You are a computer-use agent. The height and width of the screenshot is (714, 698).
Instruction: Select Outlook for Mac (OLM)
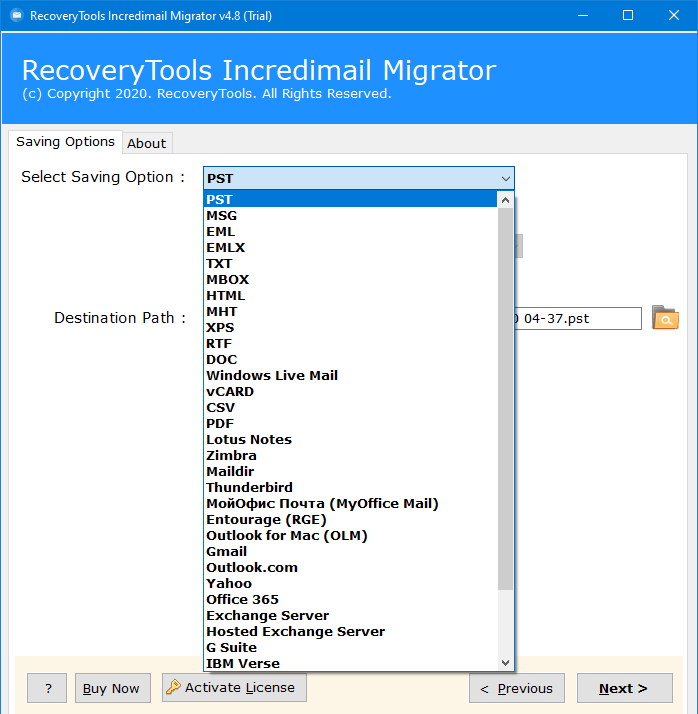(x=350, y=535)
